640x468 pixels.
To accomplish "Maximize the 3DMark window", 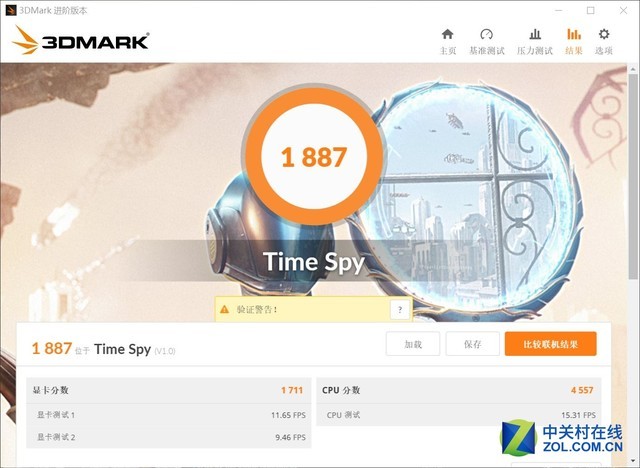I will point(590,11).
